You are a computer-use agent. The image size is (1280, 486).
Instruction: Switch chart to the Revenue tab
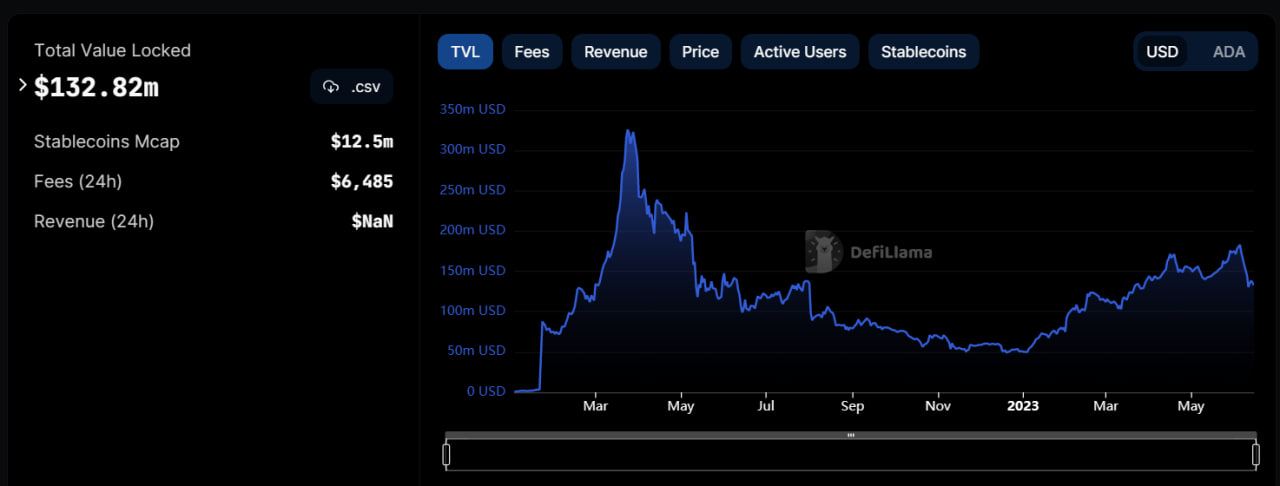pyautogui.click(x=616, y=52)
